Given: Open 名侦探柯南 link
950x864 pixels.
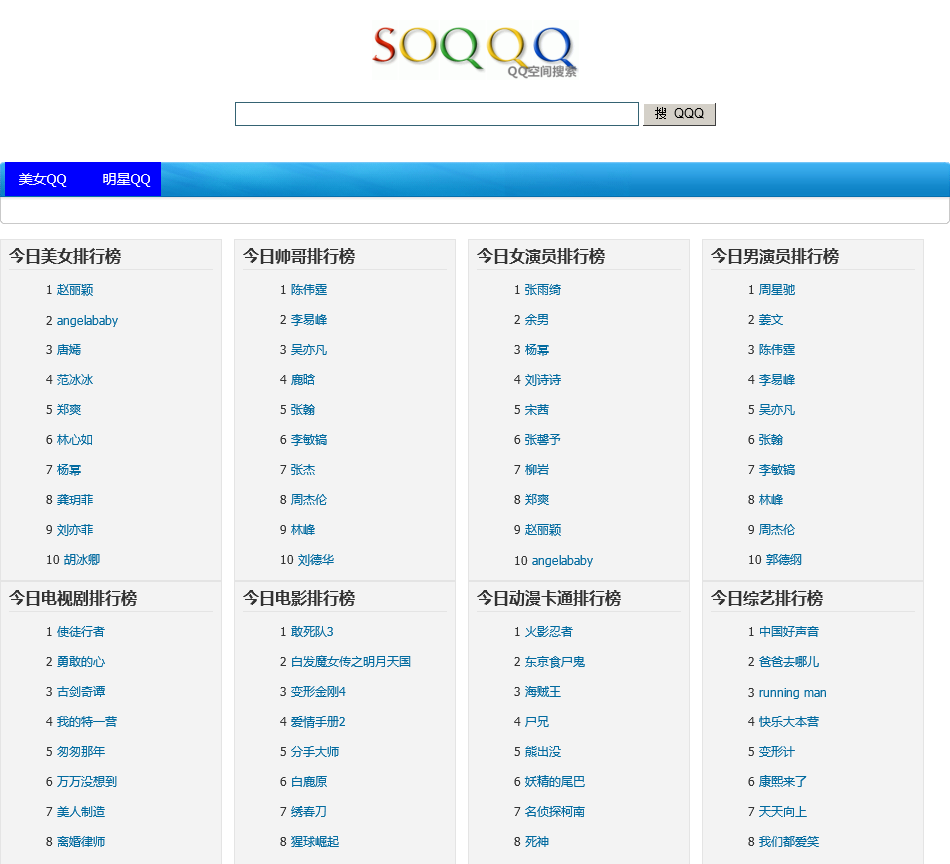Looking at the screenshot, I should (x=554, y=812).
